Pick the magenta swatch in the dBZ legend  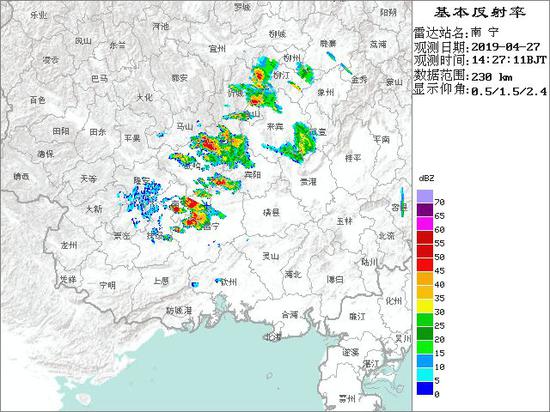click(x=425, y=224)
